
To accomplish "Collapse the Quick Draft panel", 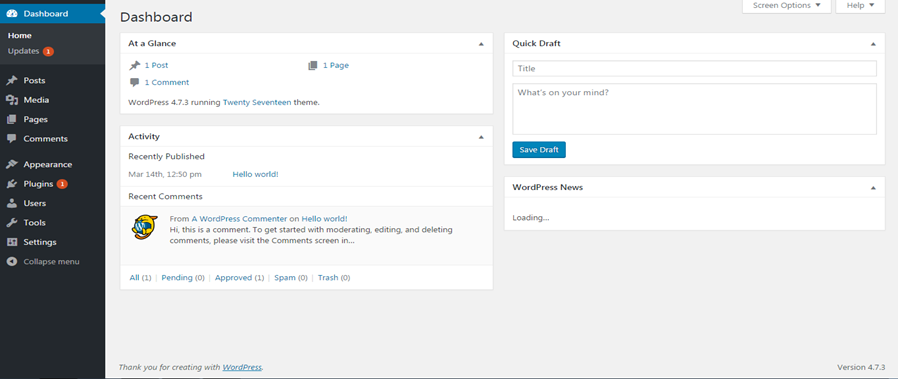I will click(873, 44).
